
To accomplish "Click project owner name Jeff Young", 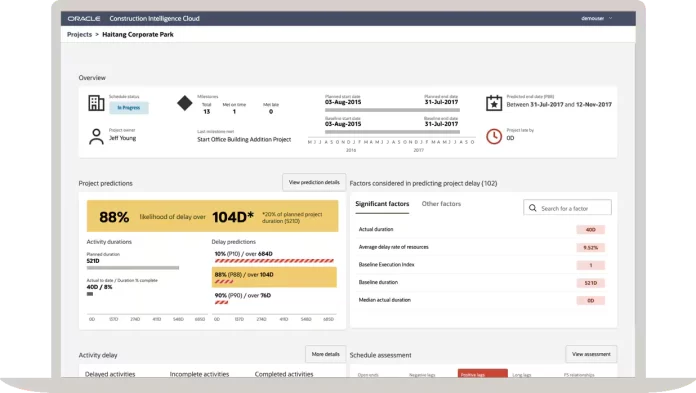I will 123,138.
